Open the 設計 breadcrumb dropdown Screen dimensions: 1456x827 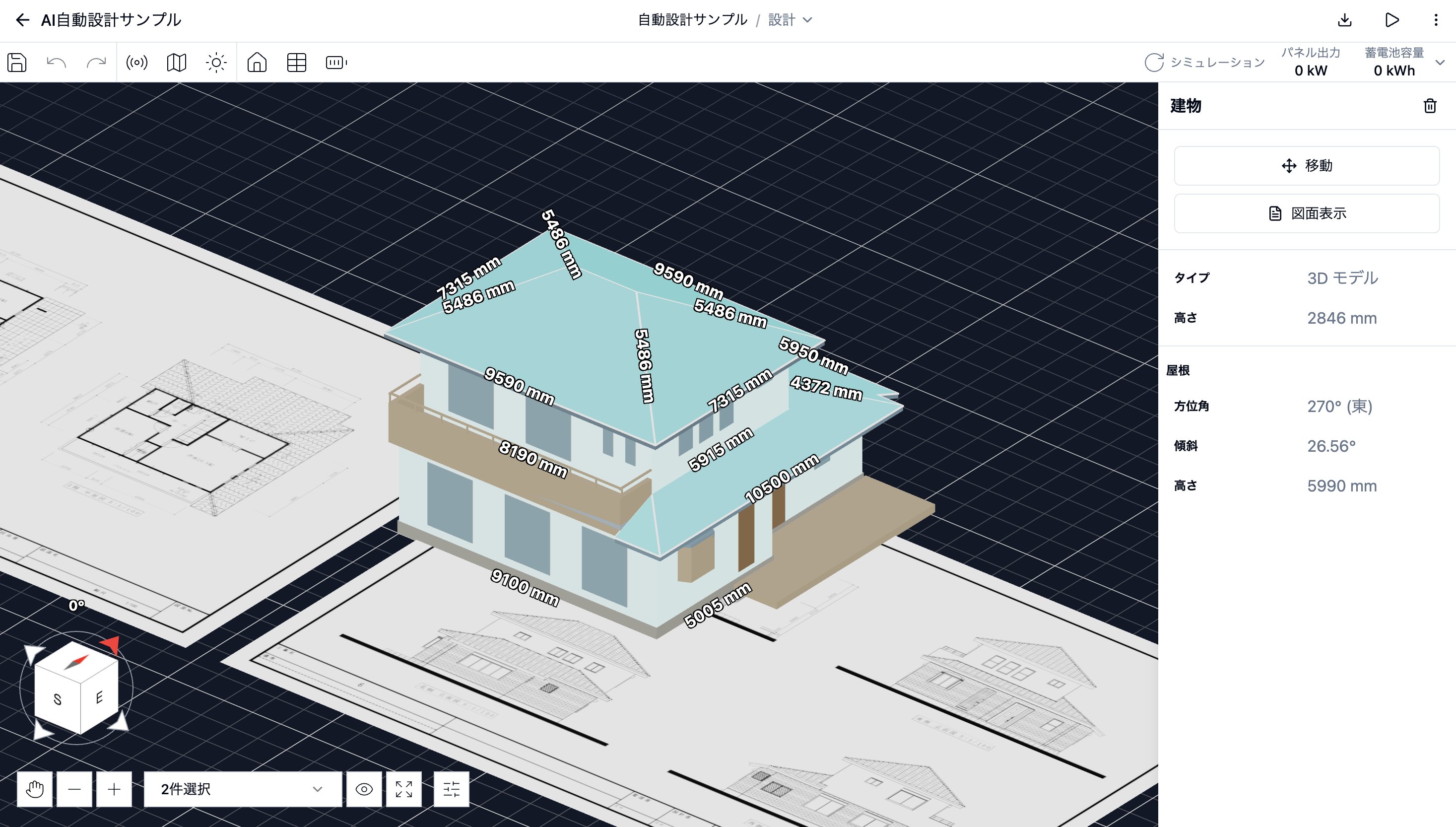(790, 20)
